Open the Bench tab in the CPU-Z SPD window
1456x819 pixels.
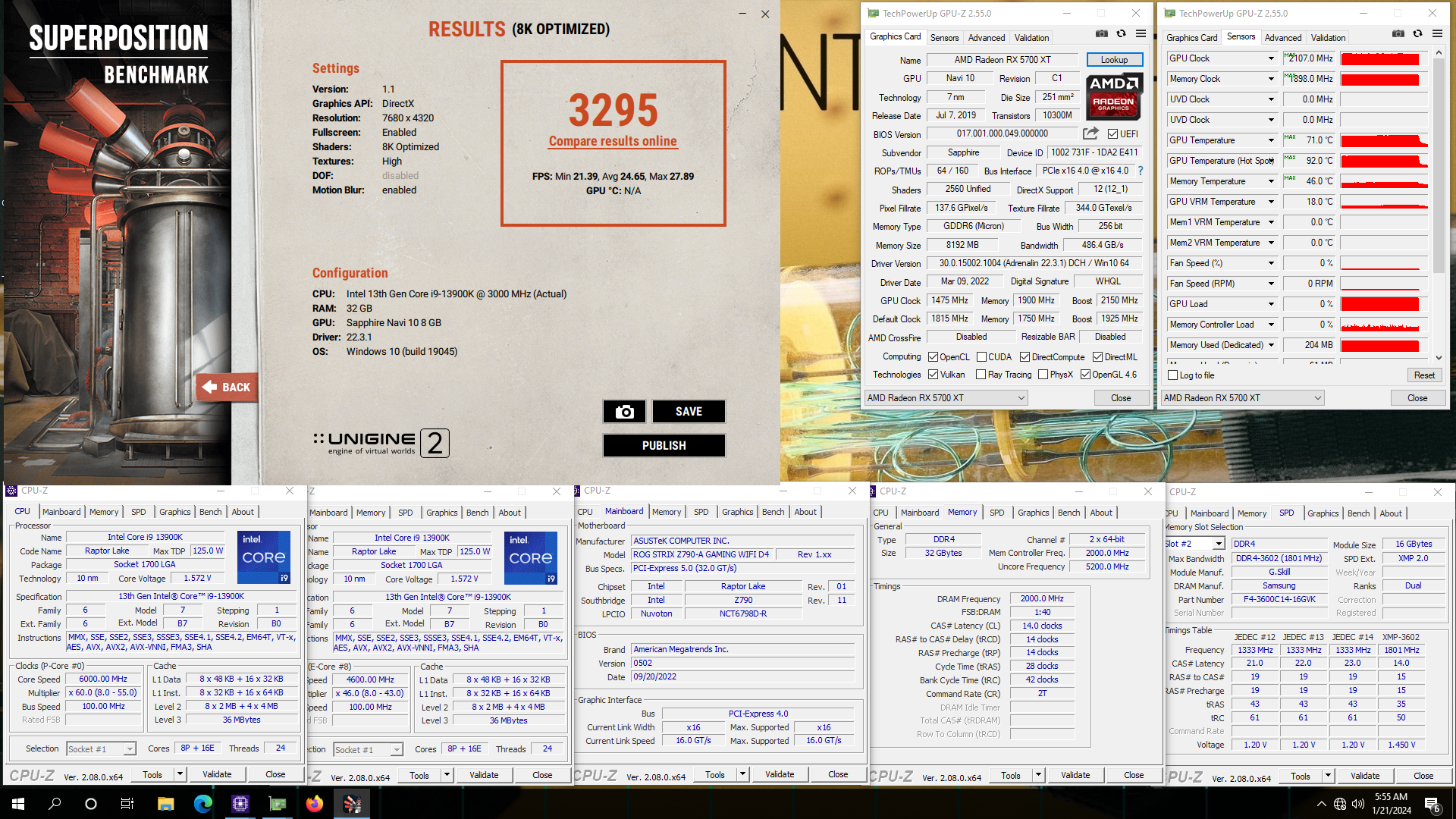(1358, 513)
